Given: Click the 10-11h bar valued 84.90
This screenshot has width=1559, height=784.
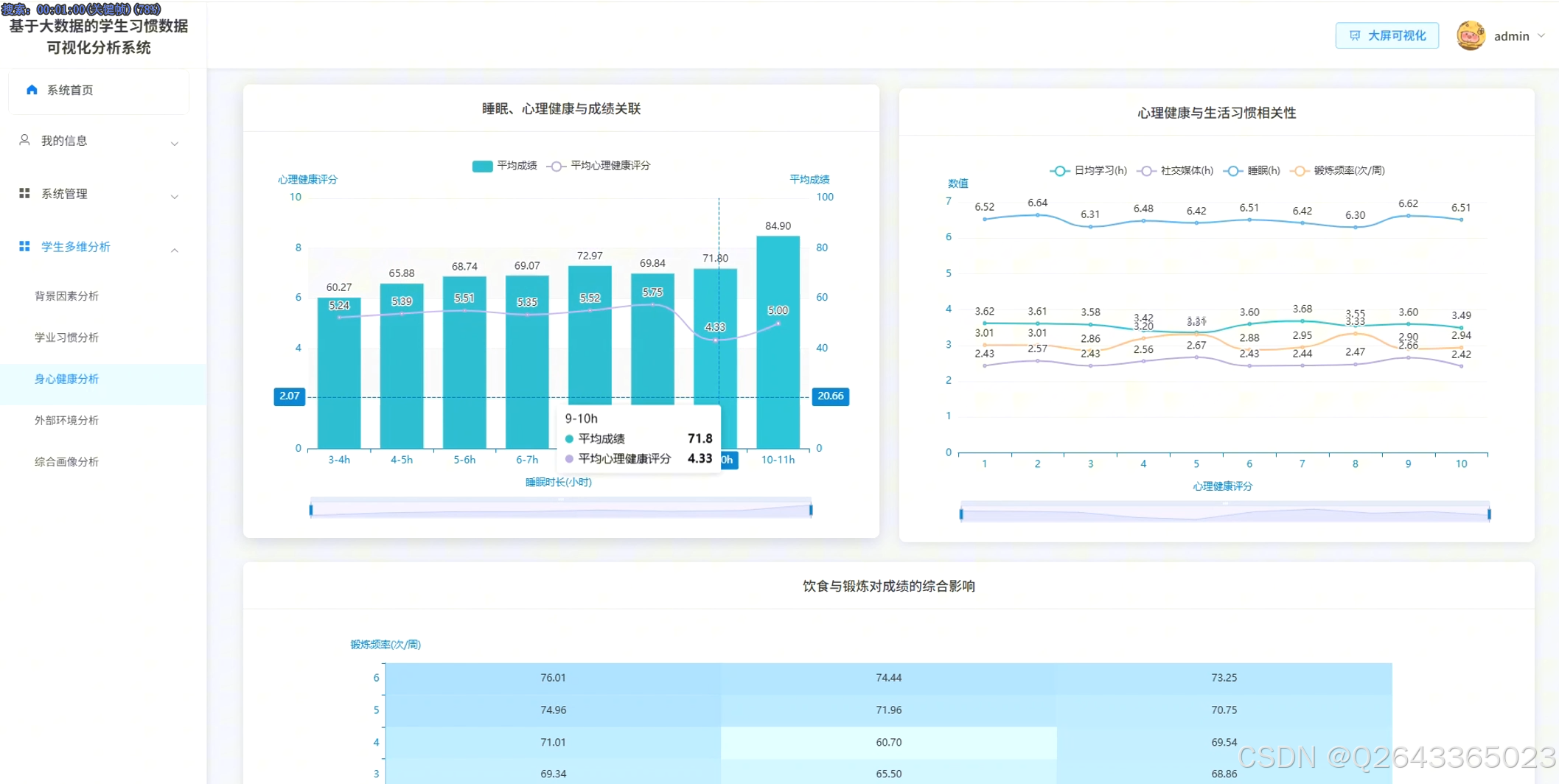Looking at the screenshot, I should (x=778, y=342).
